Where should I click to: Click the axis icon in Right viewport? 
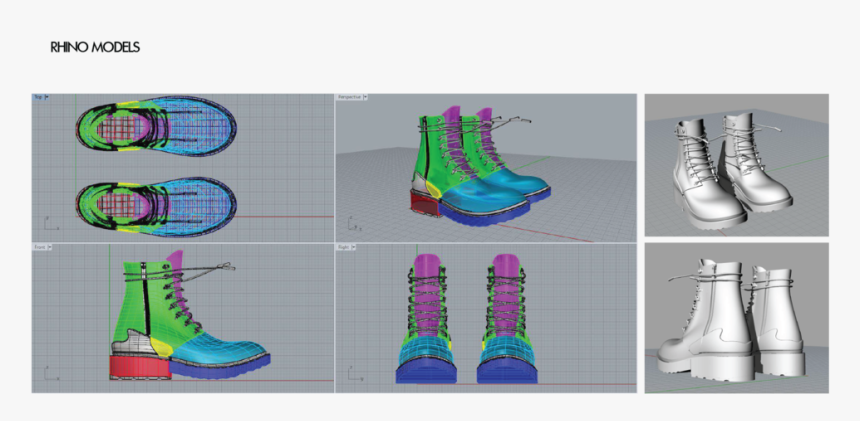[354, 373]
